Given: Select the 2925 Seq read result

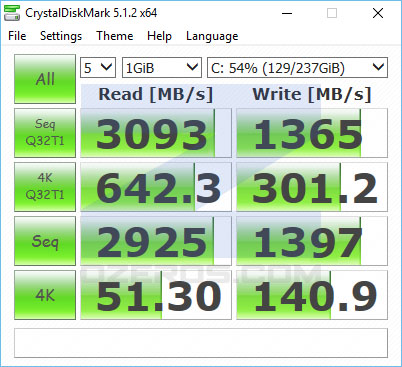Looking at the screenshot, I should click(x=156, y=241).
